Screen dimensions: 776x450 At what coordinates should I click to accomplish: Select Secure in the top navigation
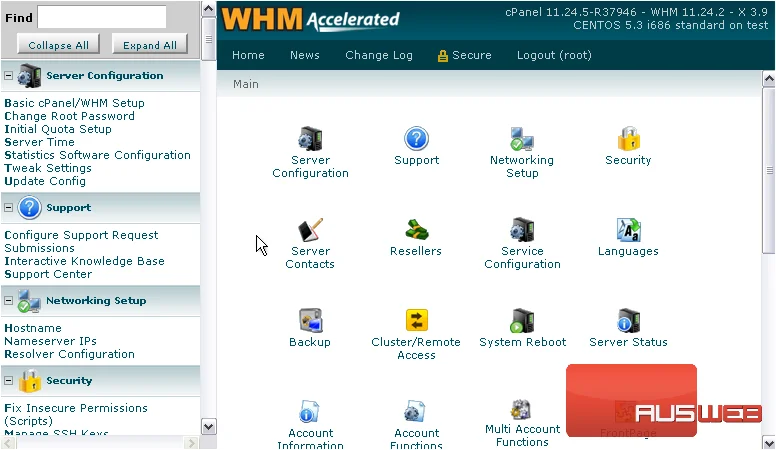coord(472,55)
